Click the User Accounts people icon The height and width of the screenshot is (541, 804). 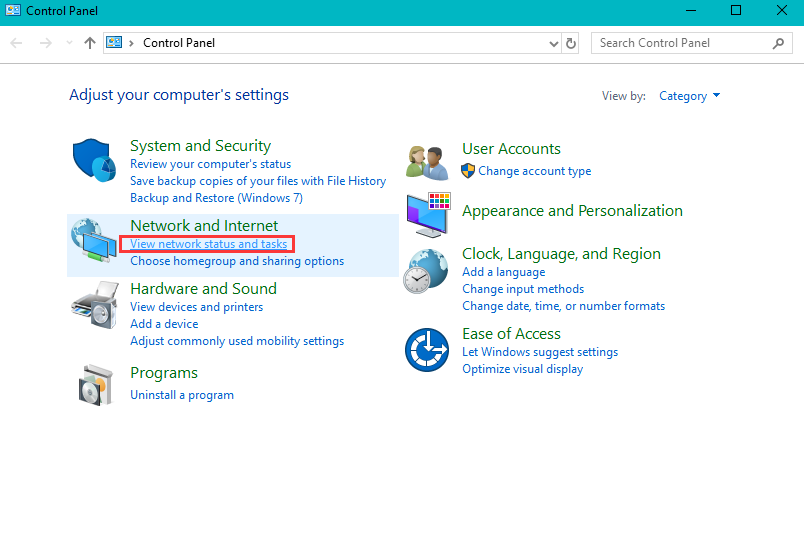pyautogui.click(x=427, y=163)
